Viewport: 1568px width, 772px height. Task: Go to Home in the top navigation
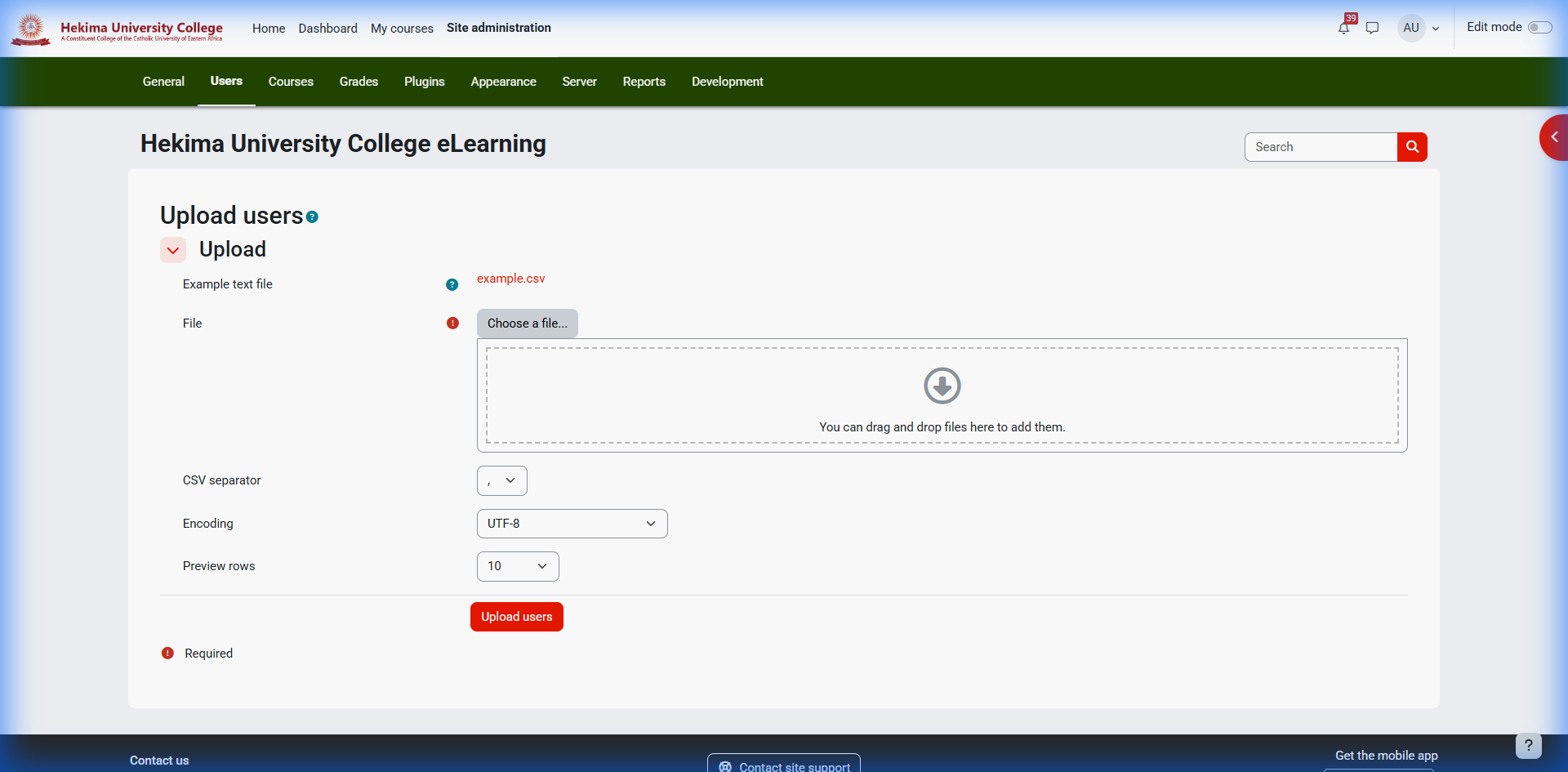point(269,29)
